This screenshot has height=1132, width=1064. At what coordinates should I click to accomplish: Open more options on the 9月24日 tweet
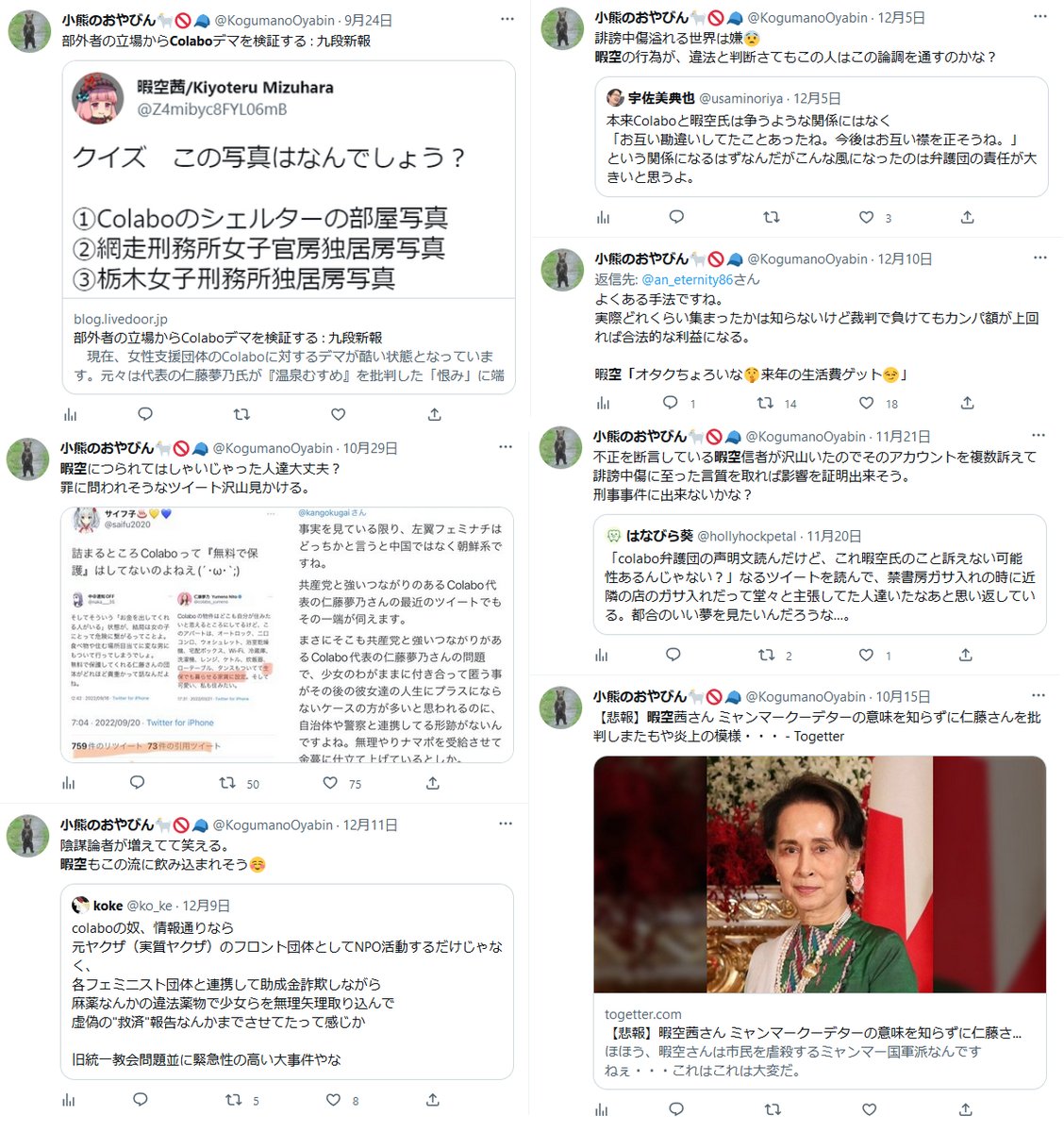point(507,19)
